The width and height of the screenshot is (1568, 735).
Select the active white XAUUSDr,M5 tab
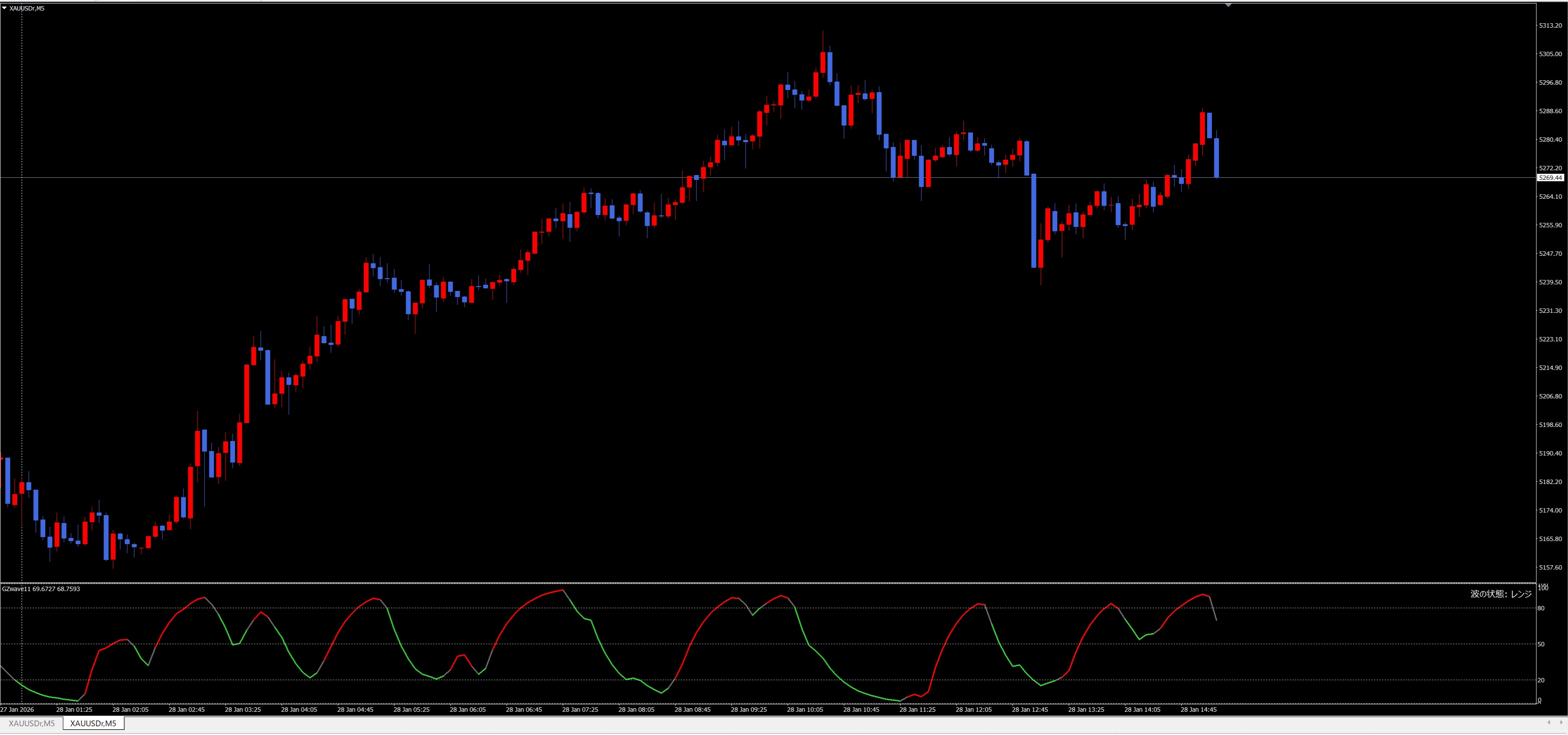(x=93, y=724)
